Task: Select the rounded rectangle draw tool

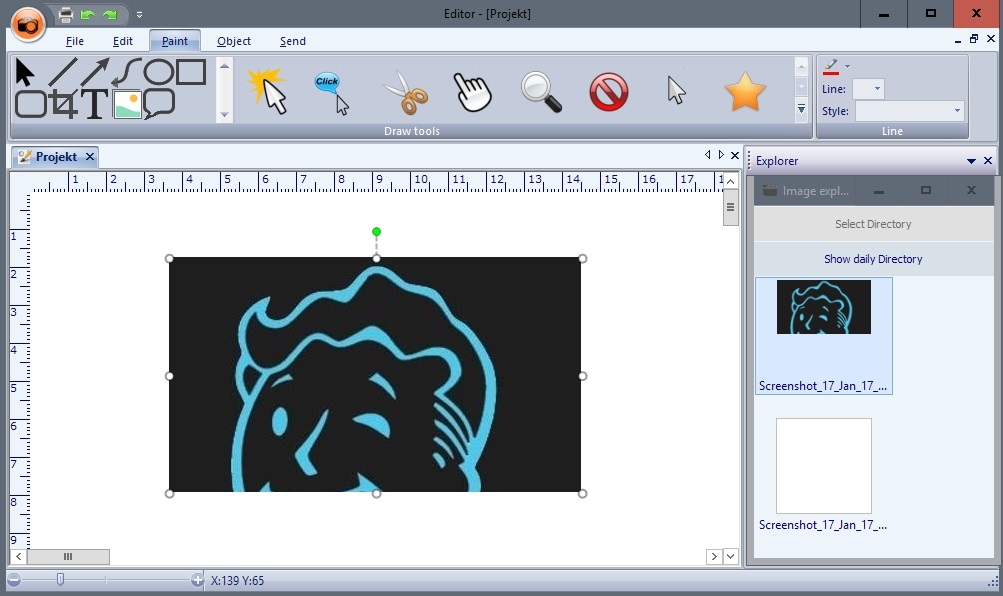Action: pos(30,104)
